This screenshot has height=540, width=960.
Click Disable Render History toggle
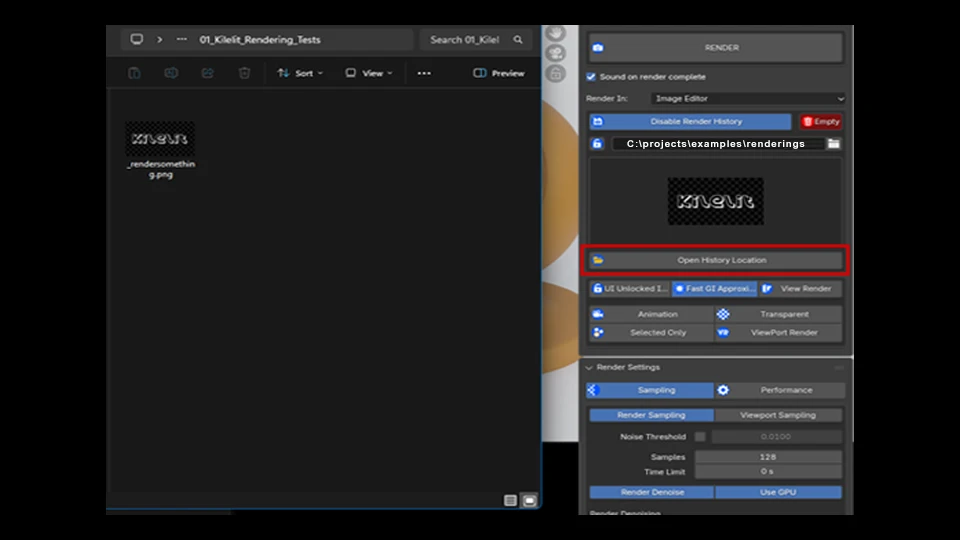[x=690, y=122]
